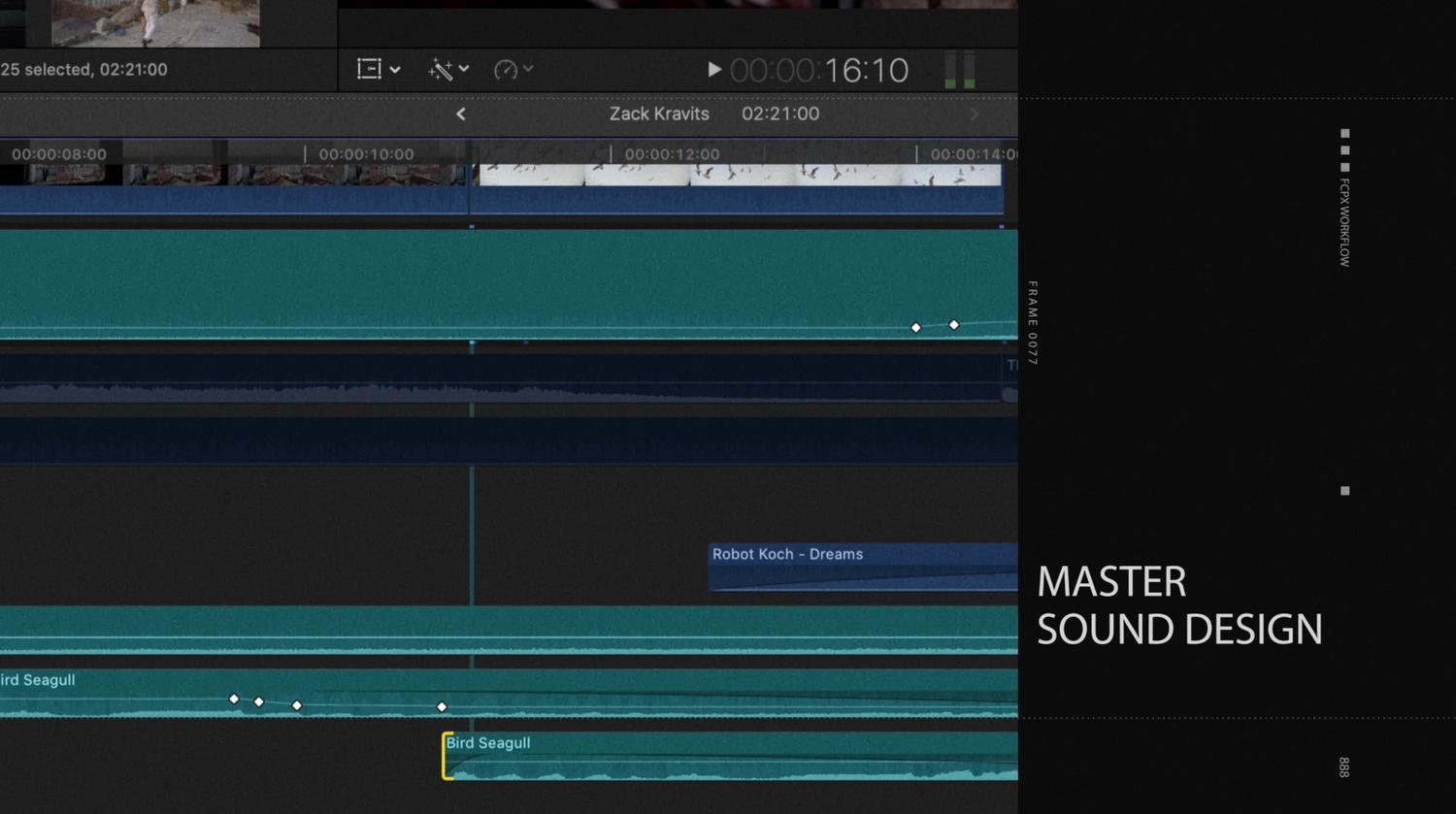Click the yellow start edge of Bird Seagull clip
1456x814 pixels.
point(446,757)
